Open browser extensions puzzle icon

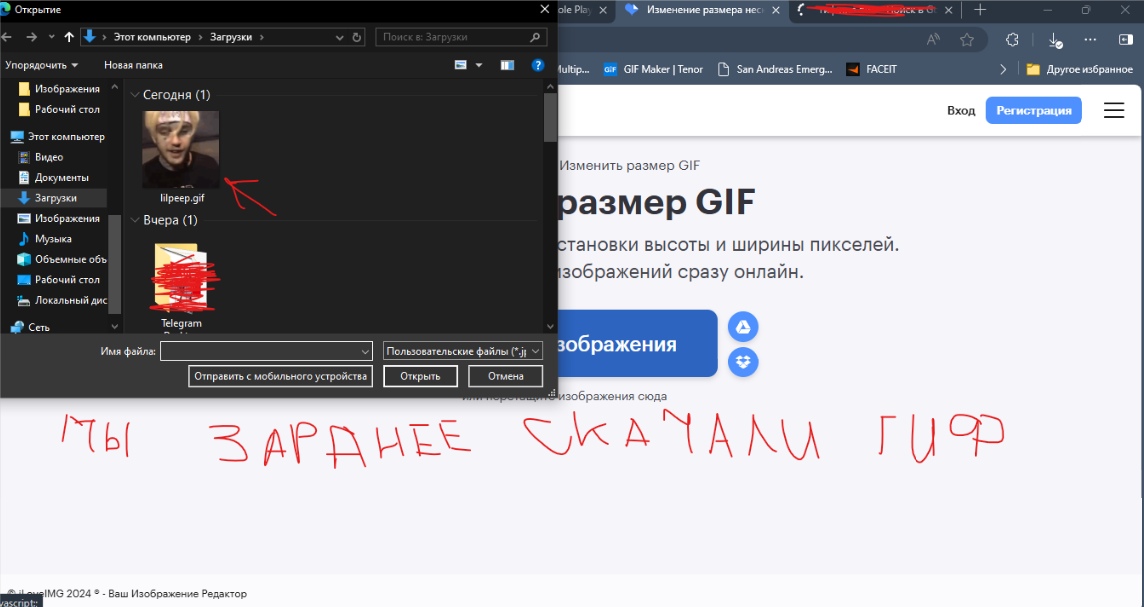click(x=1012, y=40)
